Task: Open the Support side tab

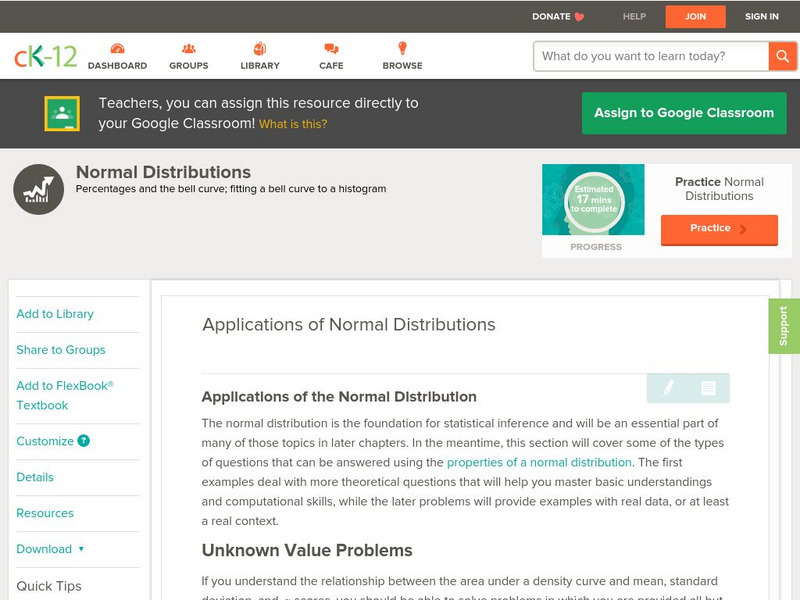Action: [783, 326]
